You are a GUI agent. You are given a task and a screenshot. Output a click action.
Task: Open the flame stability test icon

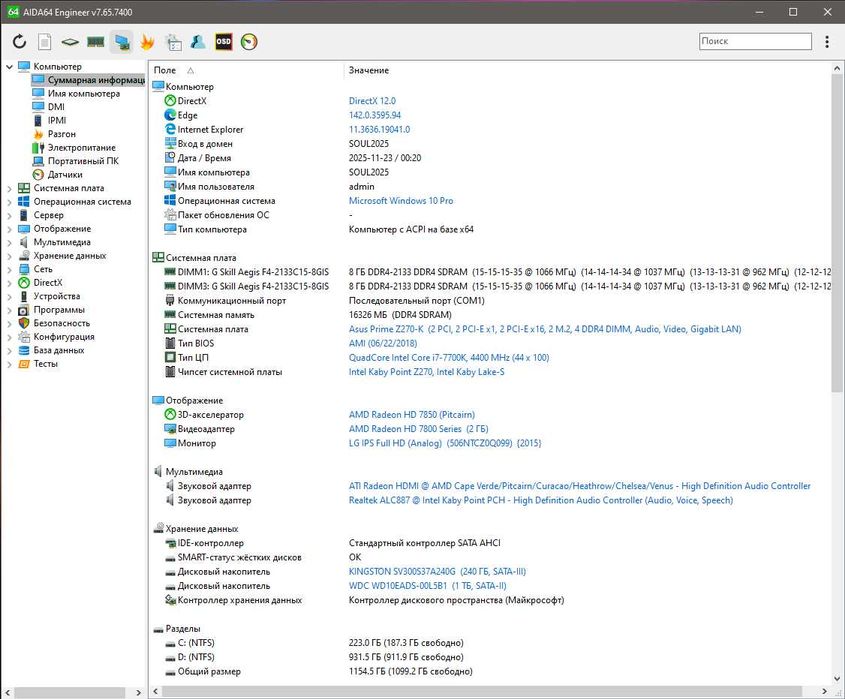(x=147, y=41)
